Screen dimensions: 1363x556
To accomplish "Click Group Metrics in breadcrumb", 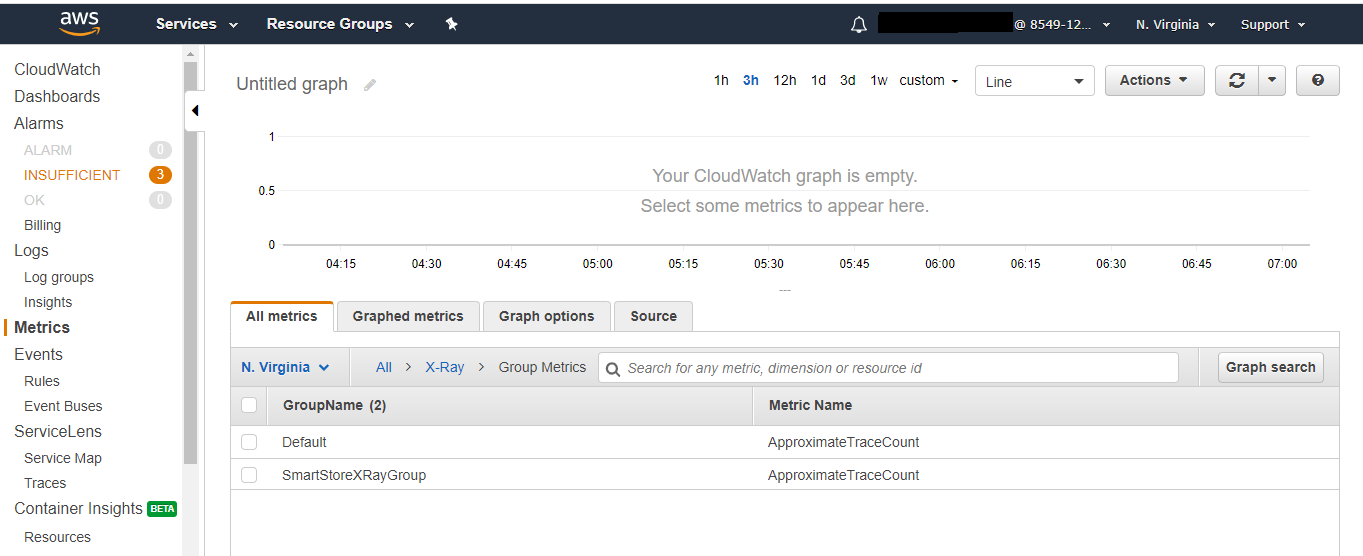I will [542, 367].
